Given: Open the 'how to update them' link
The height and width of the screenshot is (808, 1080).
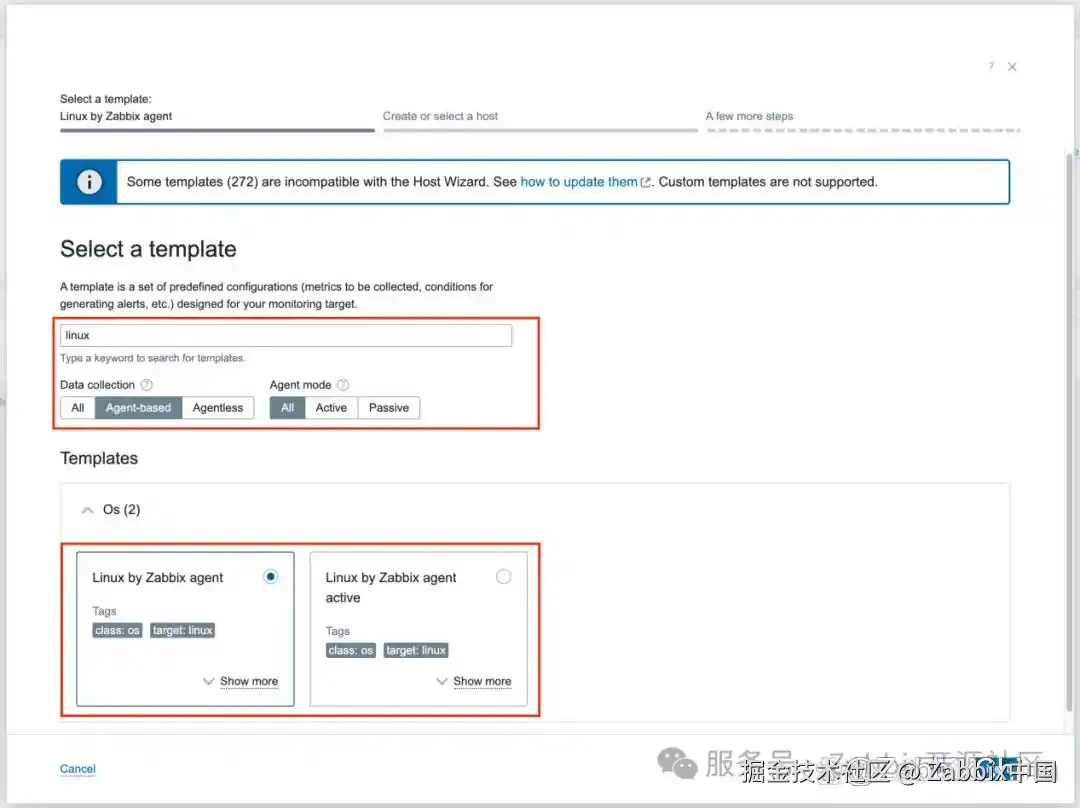Looking at the screenshot, I should click(x=579, y=182).
